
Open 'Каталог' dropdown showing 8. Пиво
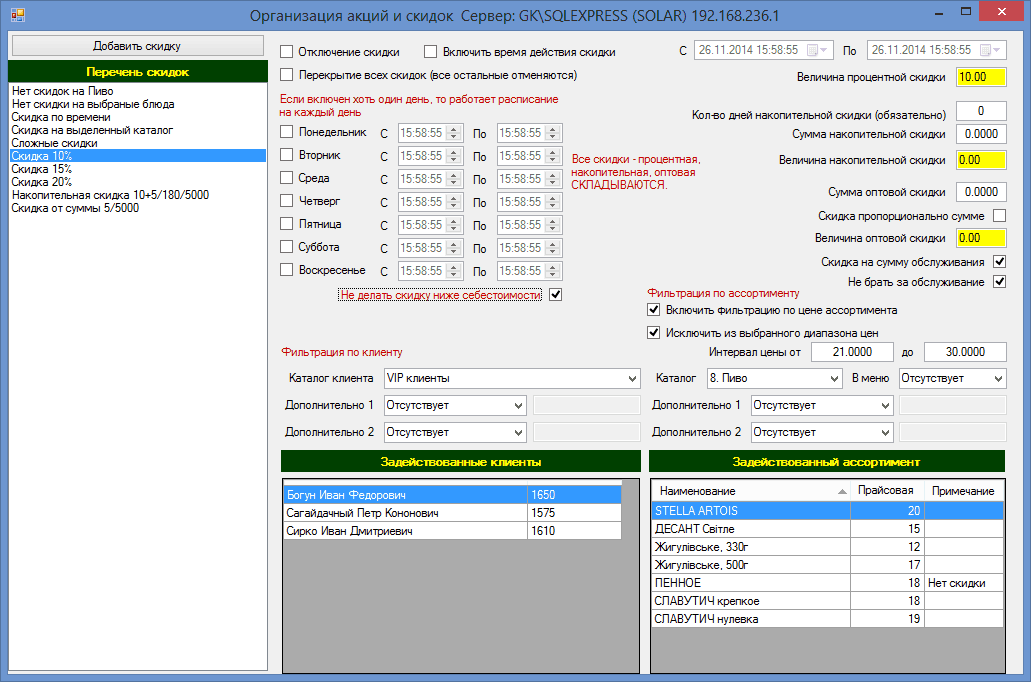coord(775,378)
